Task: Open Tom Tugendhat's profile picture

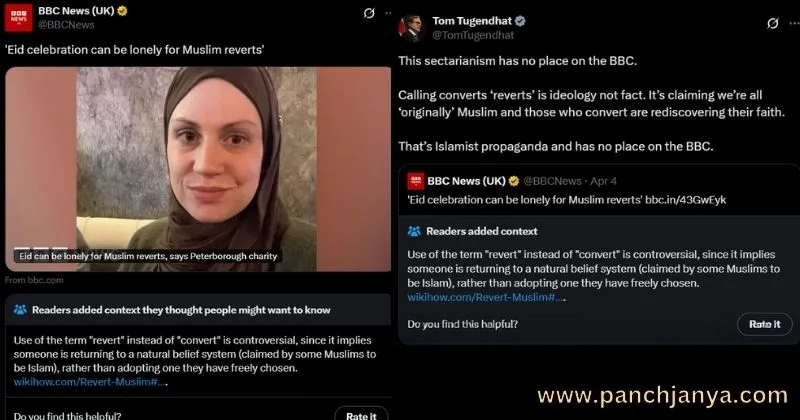Action: point(412,28)
